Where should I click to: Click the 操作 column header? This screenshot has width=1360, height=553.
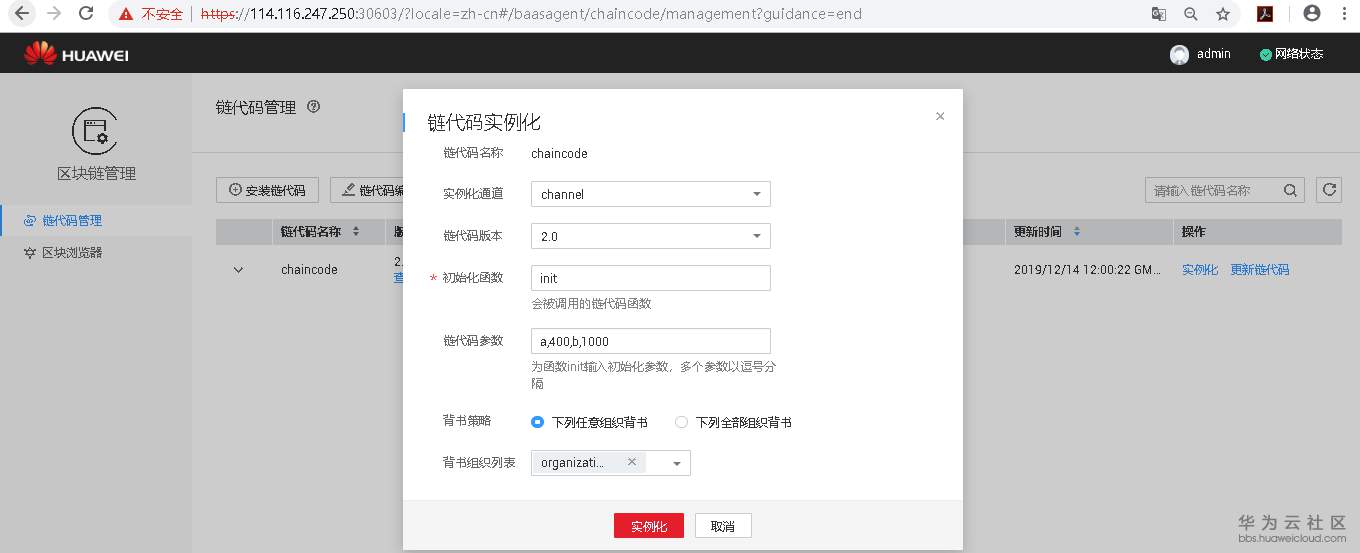coord(1194,232)
